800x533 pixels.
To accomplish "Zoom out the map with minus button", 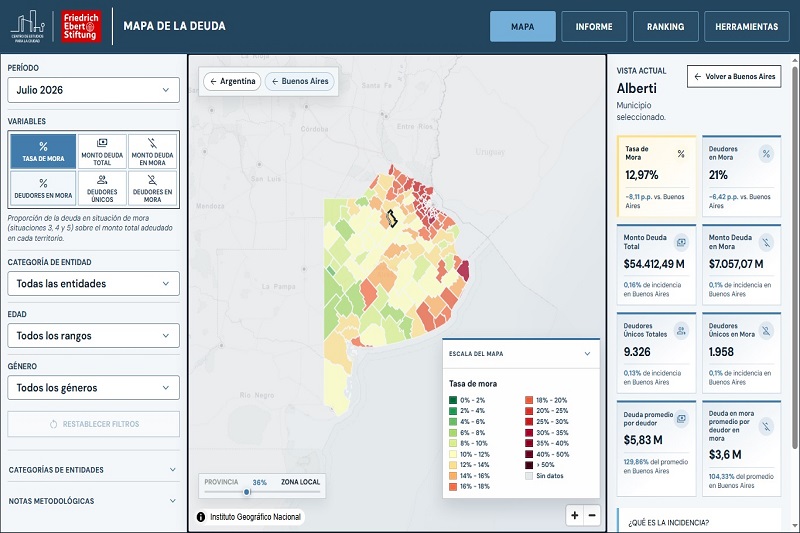I will (592, 515).
